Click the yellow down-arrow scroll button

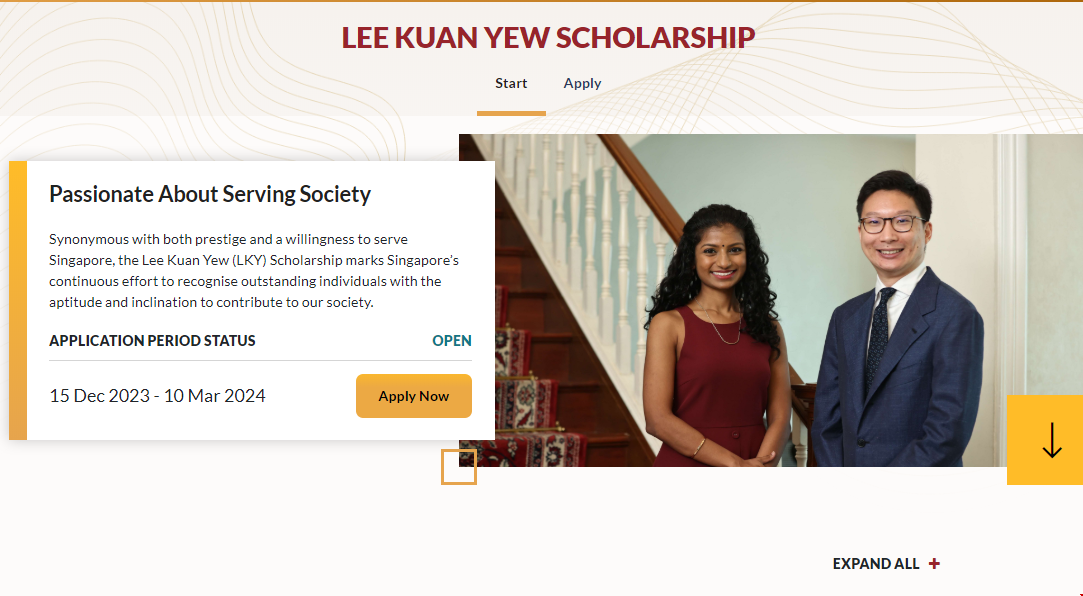1045,440
